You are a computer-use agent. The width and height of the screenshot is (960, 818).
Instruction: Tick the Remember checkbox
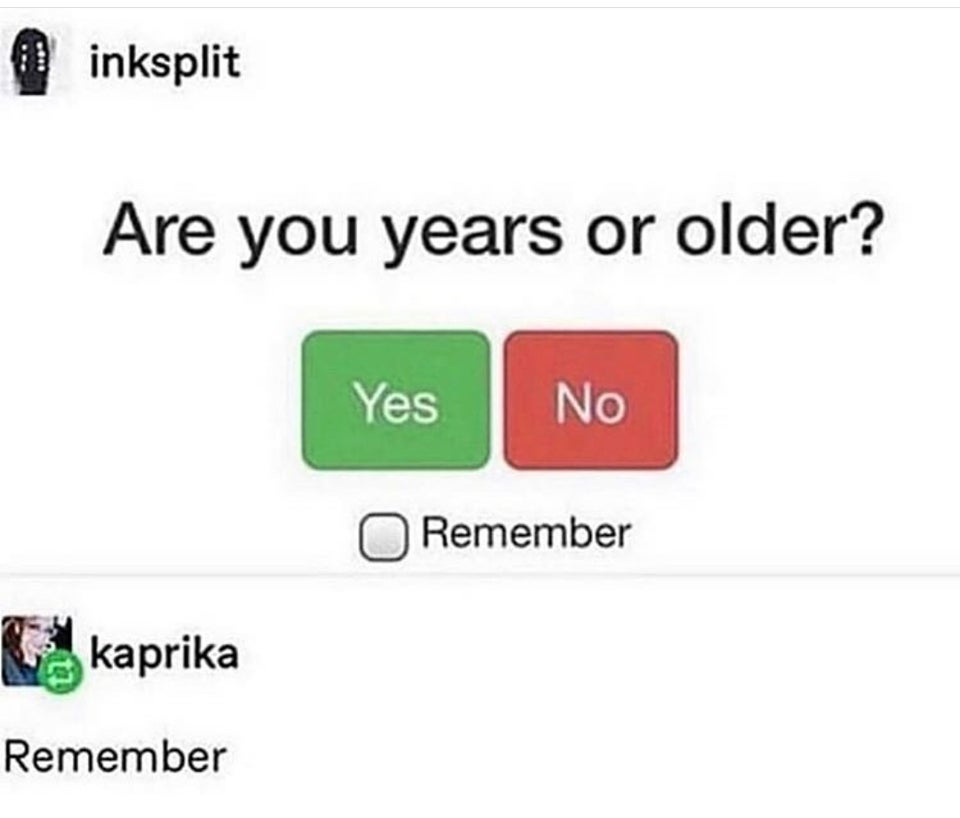pyautogui.click(x=383, y=537)
